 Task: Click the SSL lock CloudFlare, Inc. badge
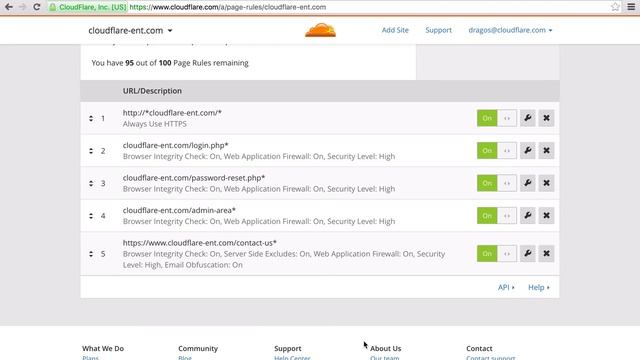88,7
